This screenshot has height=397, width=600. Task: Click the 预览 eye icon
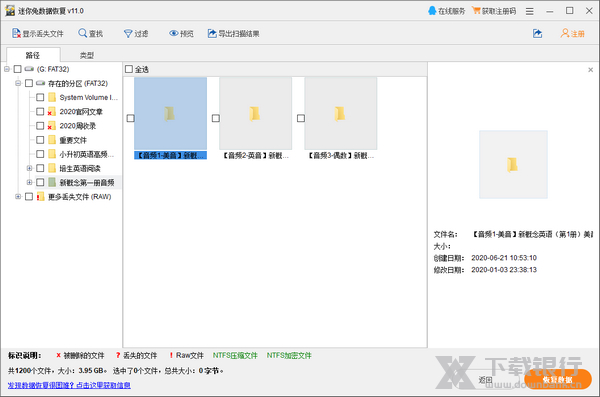[x=174, y=34]
